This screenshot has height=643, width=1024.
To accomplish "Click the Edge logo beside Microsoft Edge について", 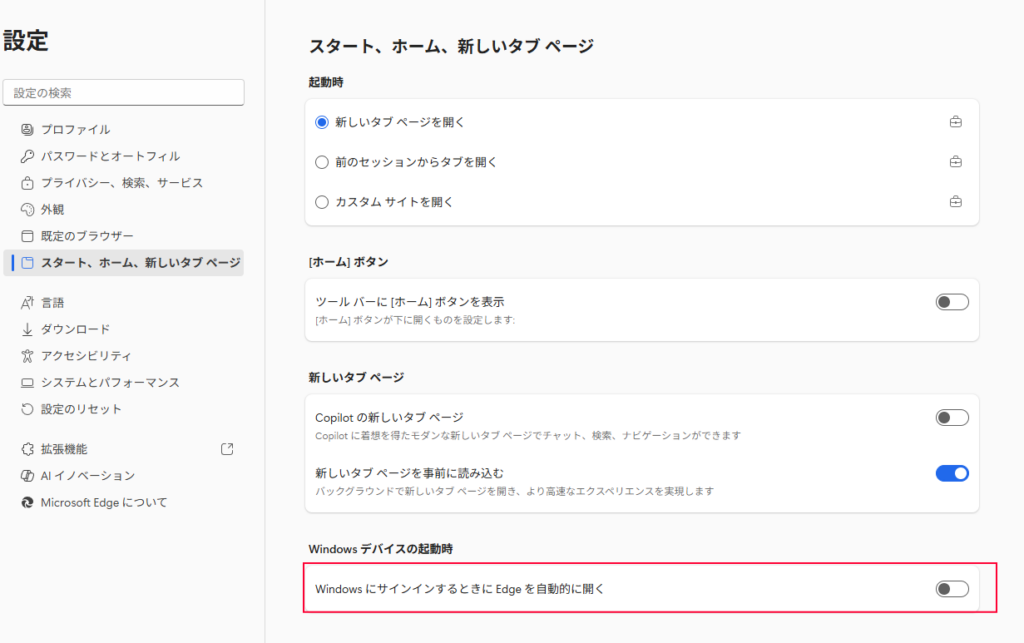I will [27, 503].
